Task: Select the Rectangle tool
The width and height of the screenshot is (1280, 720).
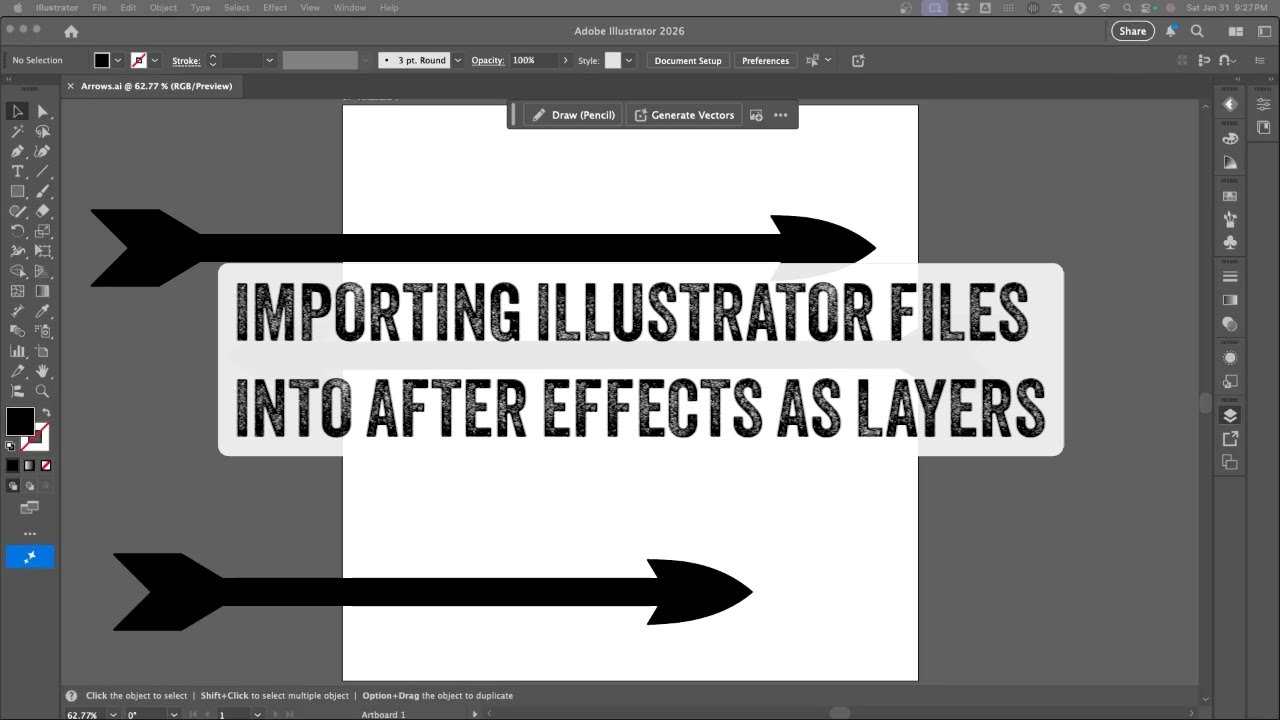Action: click(17, 191)
